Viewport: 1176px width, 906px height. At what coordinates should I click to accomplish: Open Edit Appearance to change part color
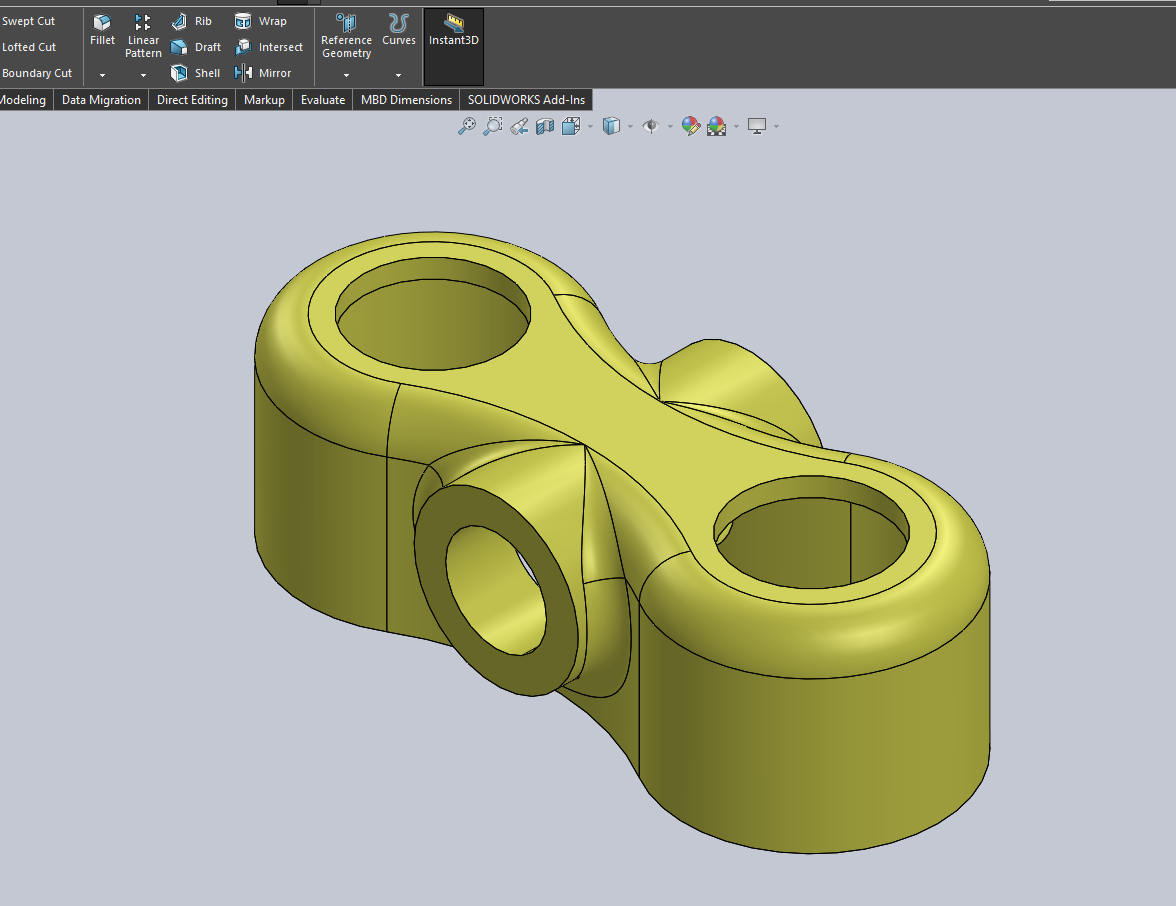pyautogui.click(x=691, y=126)
